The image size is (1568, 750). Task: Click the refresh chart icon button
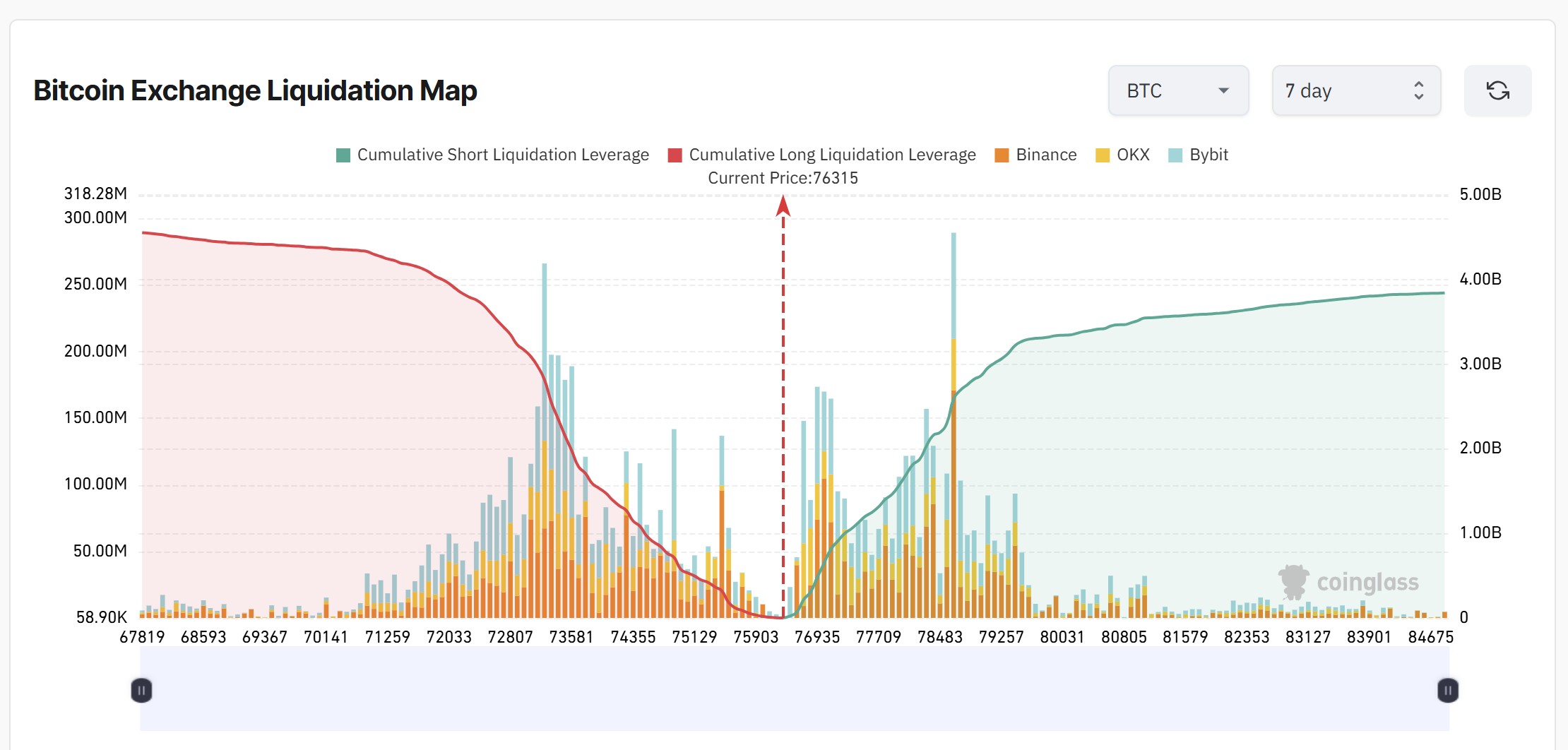(1497, 90)
